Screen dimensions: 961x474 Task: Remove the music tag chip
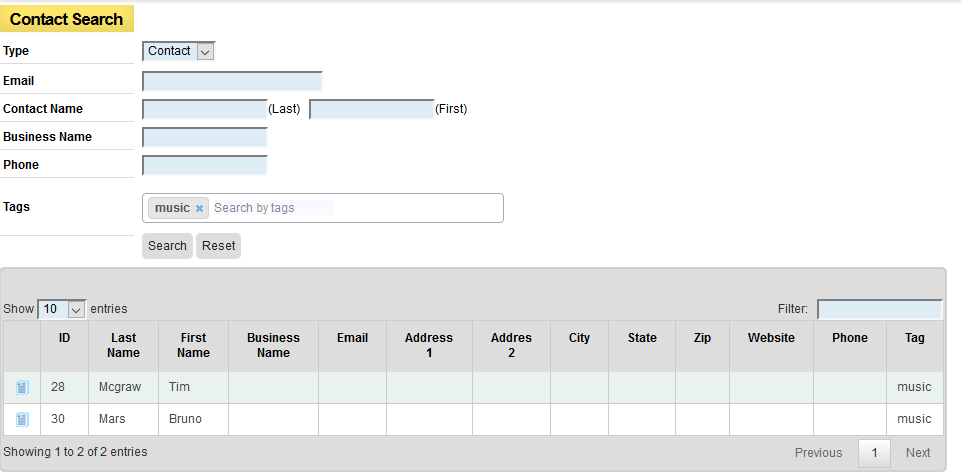[199, 208]
